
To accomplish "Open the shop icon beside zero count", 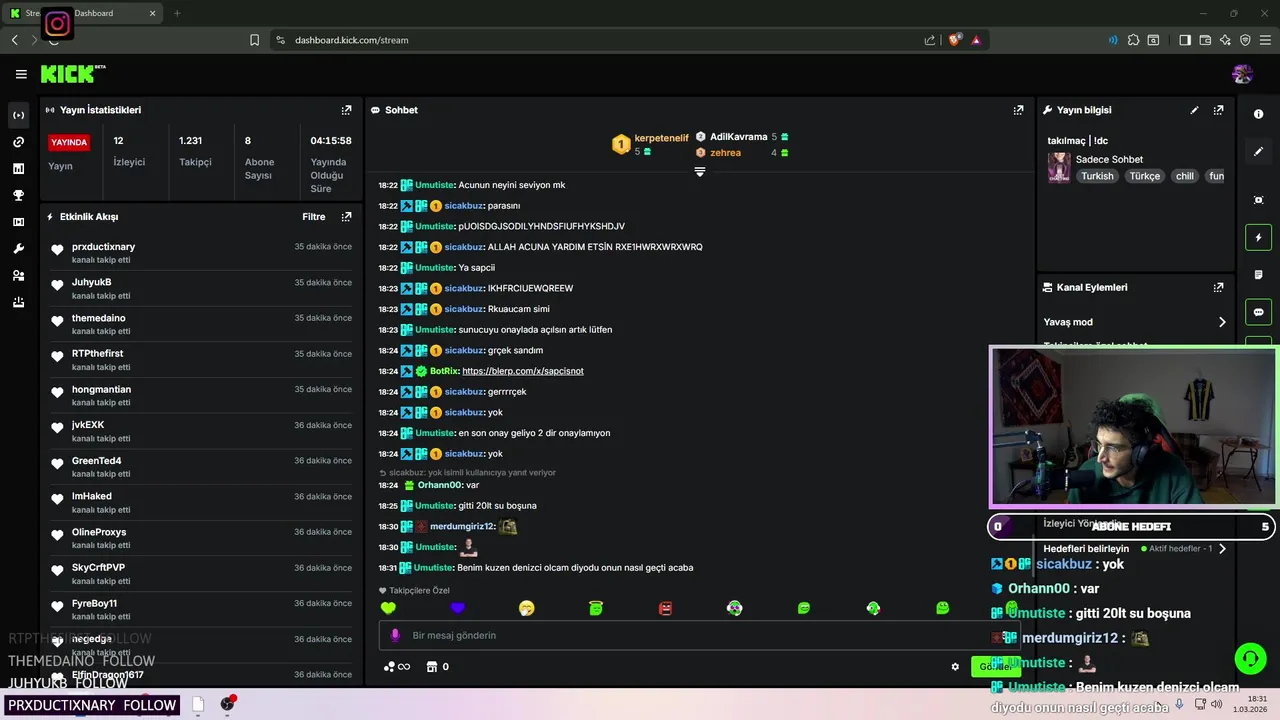I will (x=432, y=667).
